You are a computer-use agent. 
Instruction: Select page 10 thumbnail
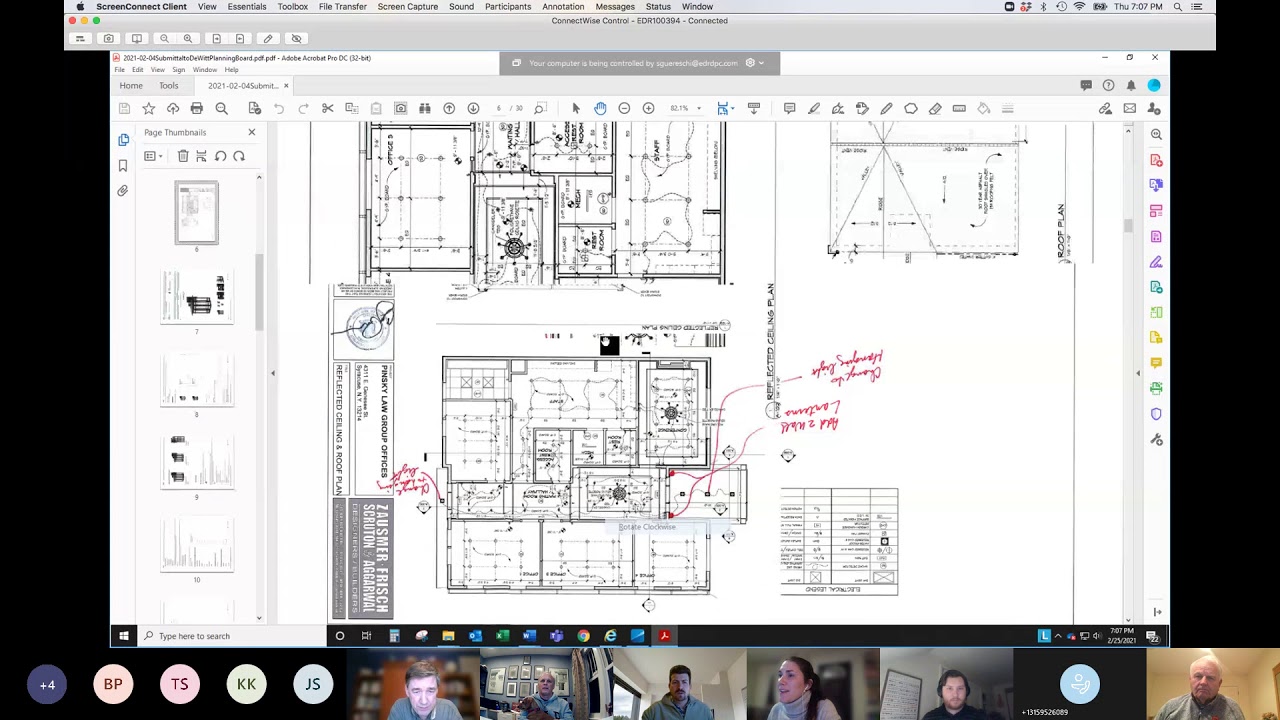197,545
